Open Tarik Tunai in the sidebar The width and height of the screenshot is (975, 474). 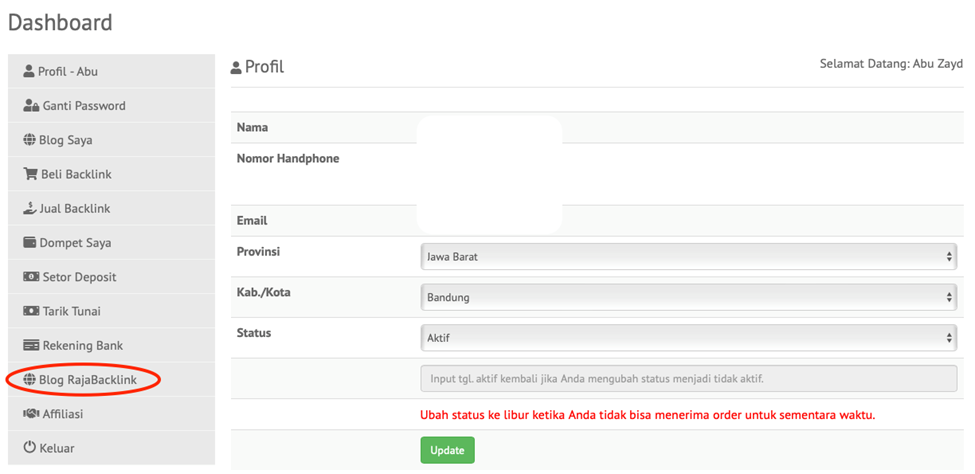click(x=71, y=311)
